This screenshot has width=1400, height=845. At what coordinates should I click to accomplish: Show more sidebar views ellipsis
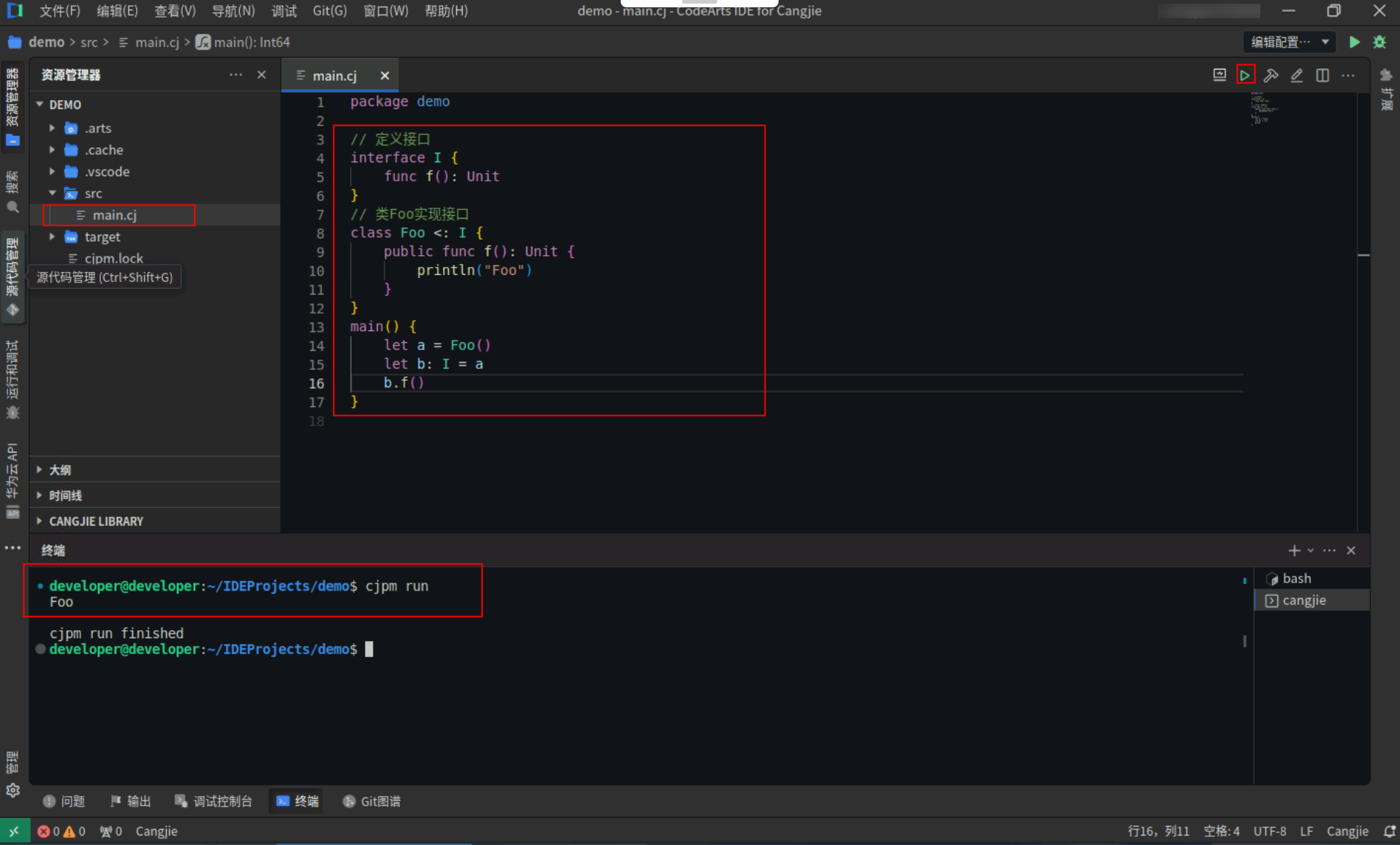(x=12, y=547)
